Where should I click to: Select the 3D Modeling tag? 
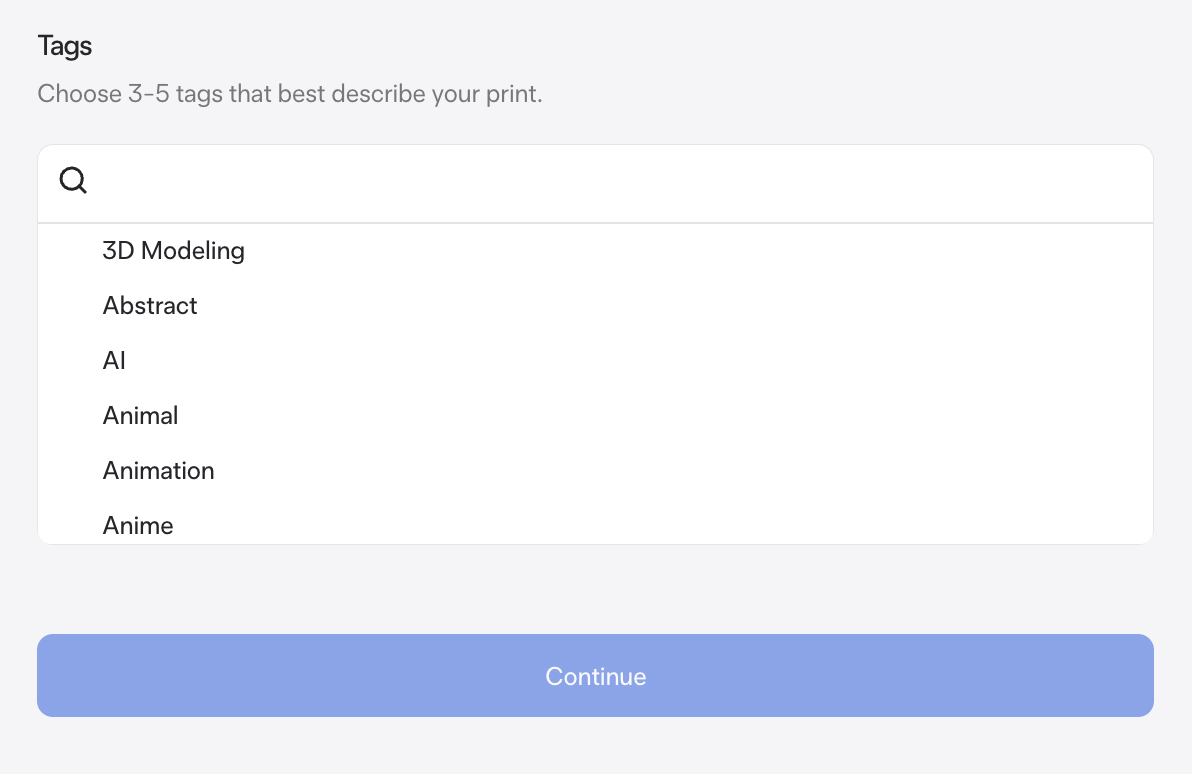[x=595, y=251]
